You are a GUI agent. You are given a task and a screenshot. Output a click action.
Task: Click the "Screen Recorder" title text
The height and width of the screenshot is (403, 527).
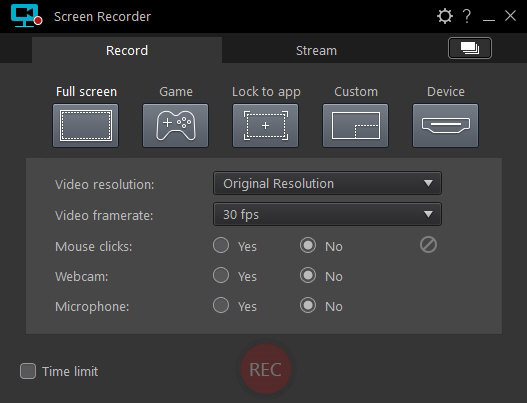(x=103, y=16)
